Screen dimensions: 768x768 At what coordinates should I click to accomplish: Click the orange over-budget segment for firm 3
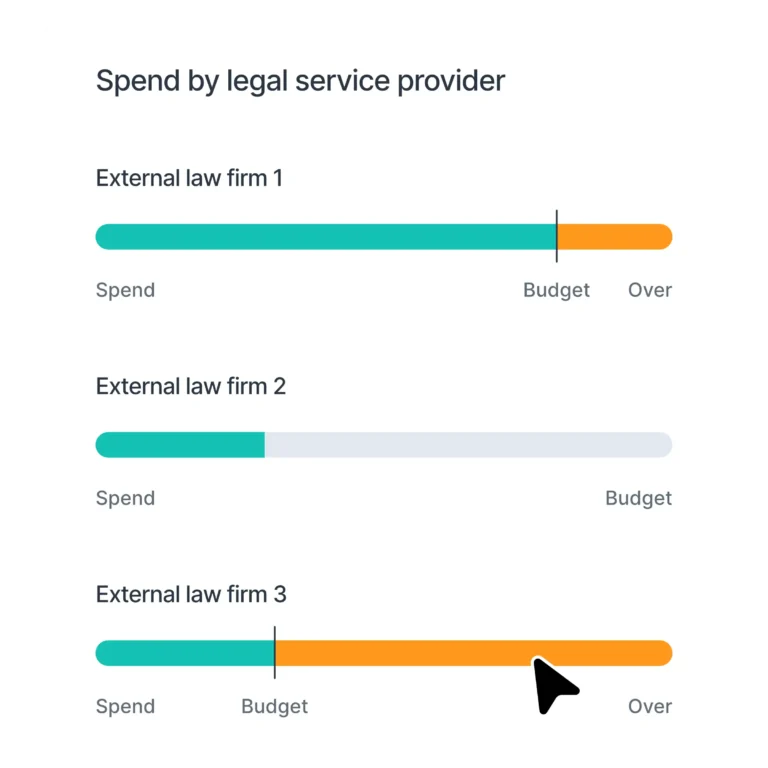coord(420,653)
